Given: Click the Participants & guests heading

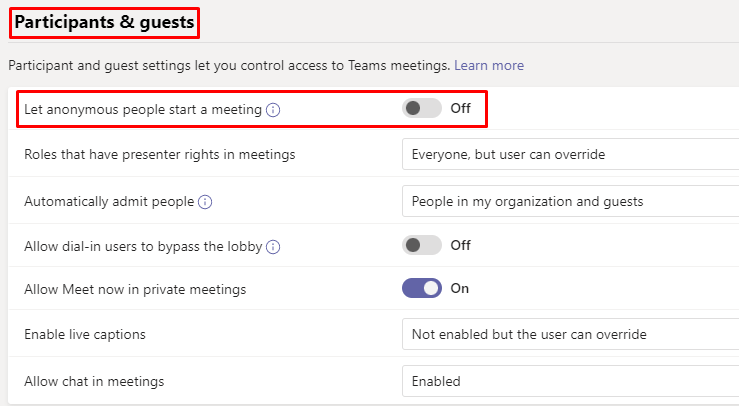Looking at the screenshot, I should (x=104, y=21).
